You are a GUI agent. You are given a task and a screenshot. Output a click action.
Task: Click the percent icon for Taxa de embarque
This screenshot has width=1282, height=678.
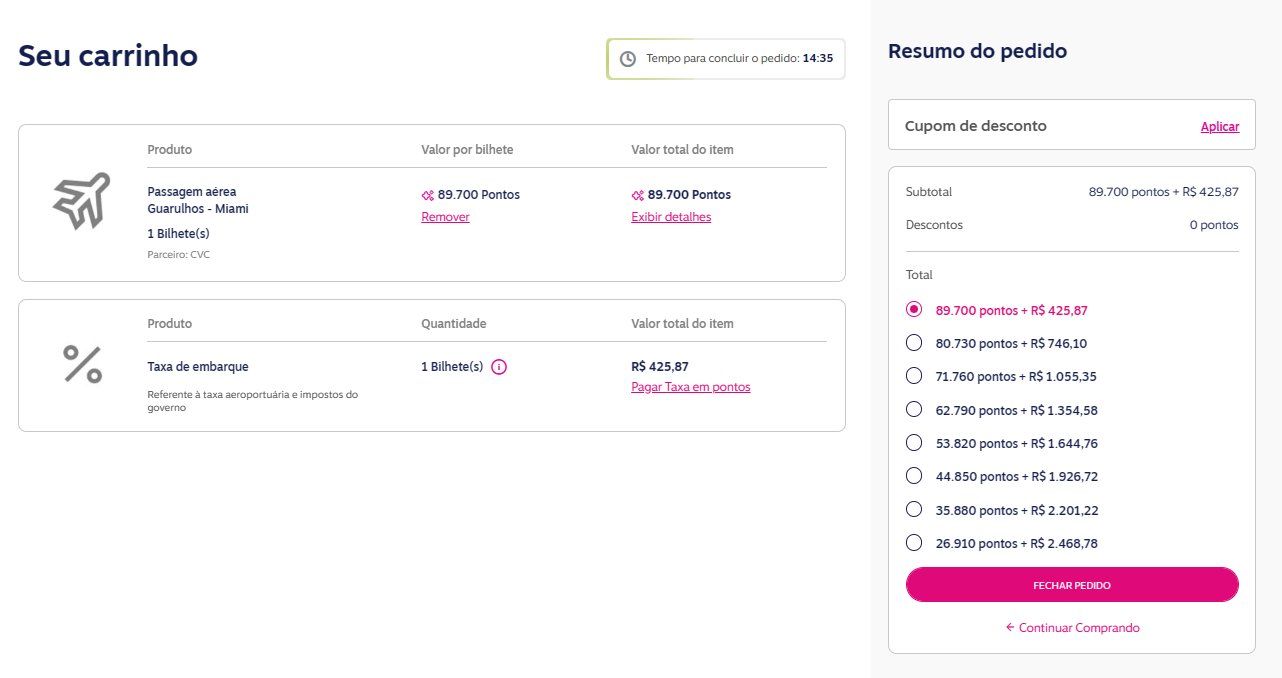tap(82, 365)
